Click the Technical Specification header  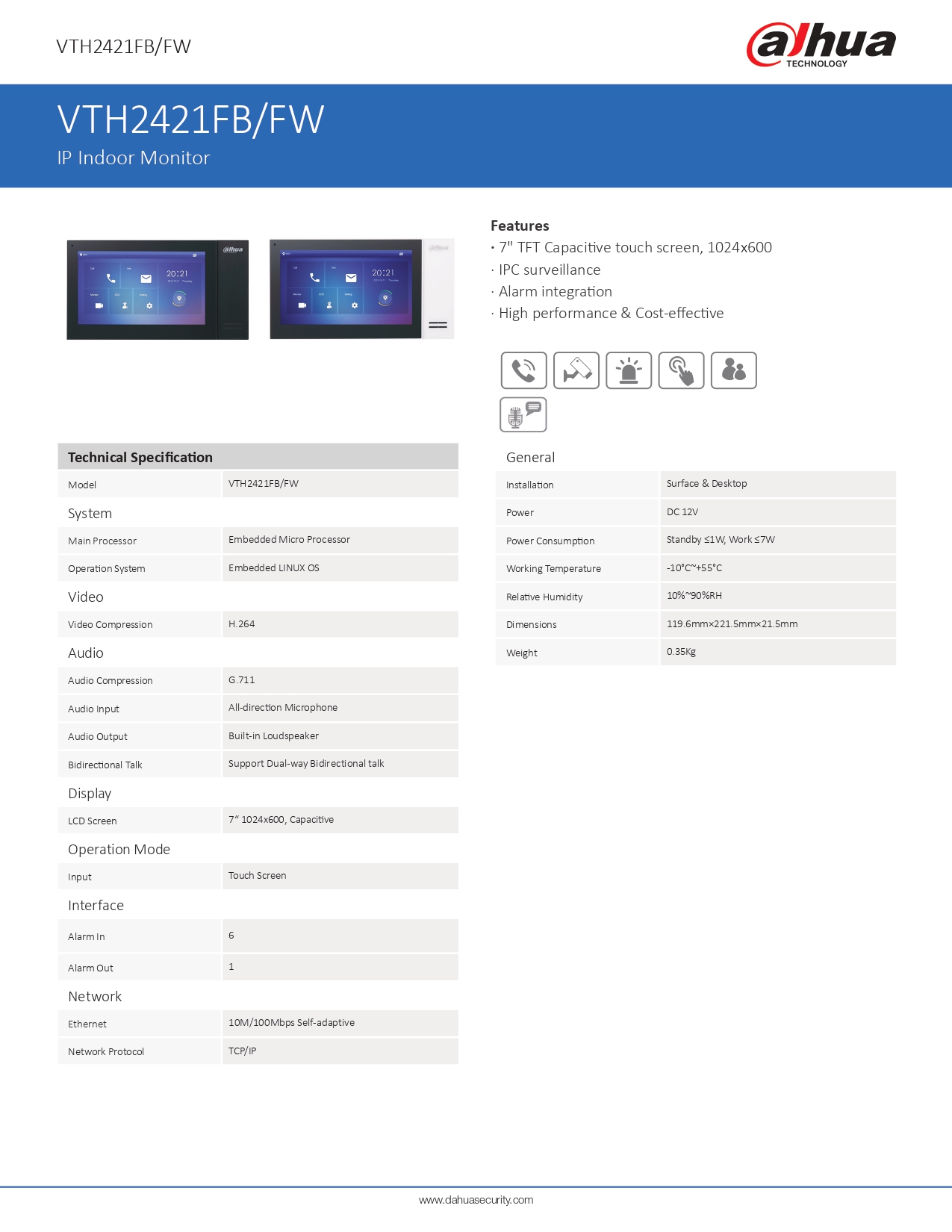coord(258,457)
